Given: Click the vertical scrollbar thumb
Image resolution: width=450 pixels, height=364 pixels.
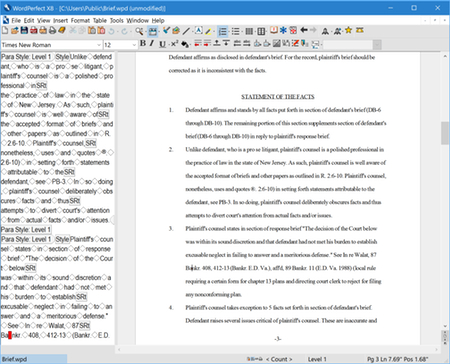Looking at the screenshot, I should coord(445,133).
